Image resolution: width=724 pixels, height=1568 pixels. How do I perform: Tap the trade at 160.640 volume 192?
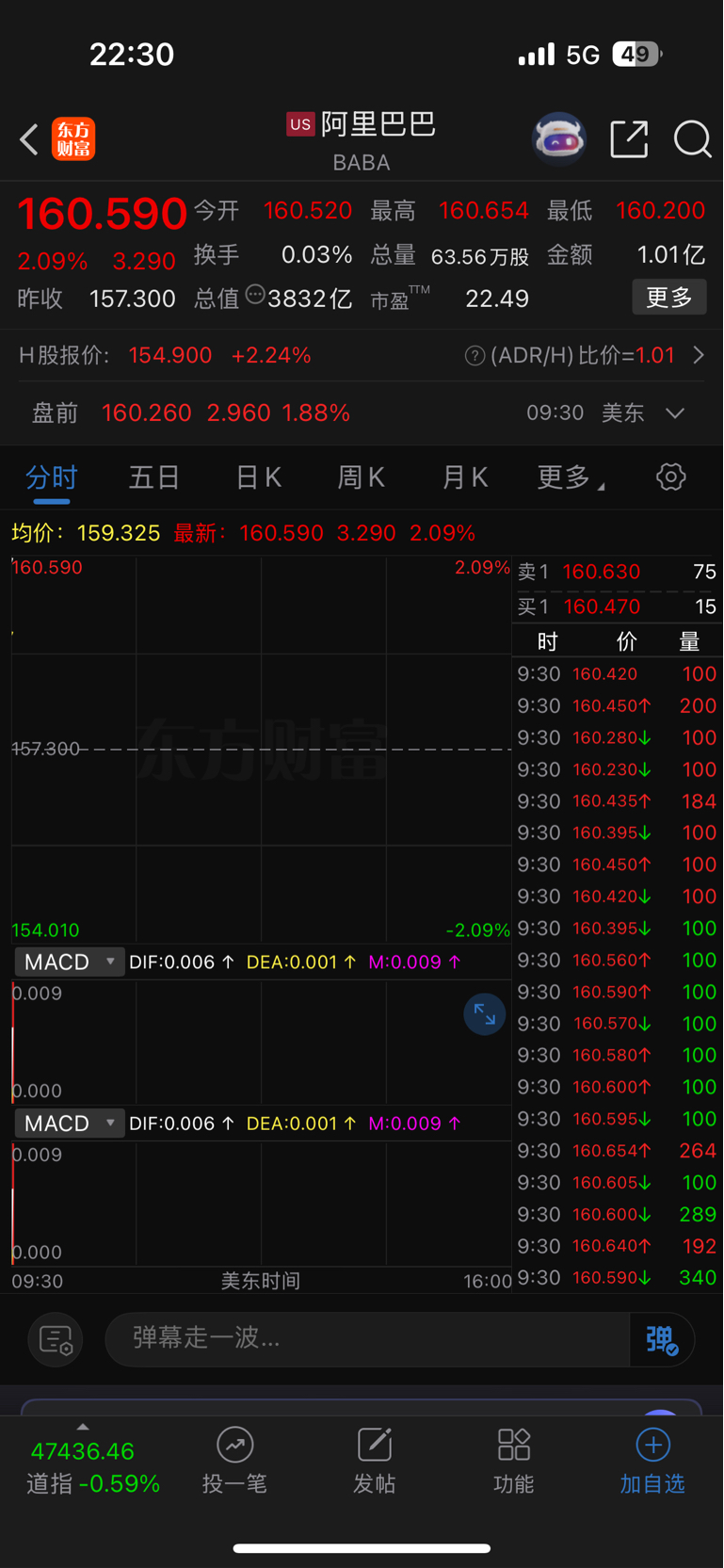[617, 1246]
